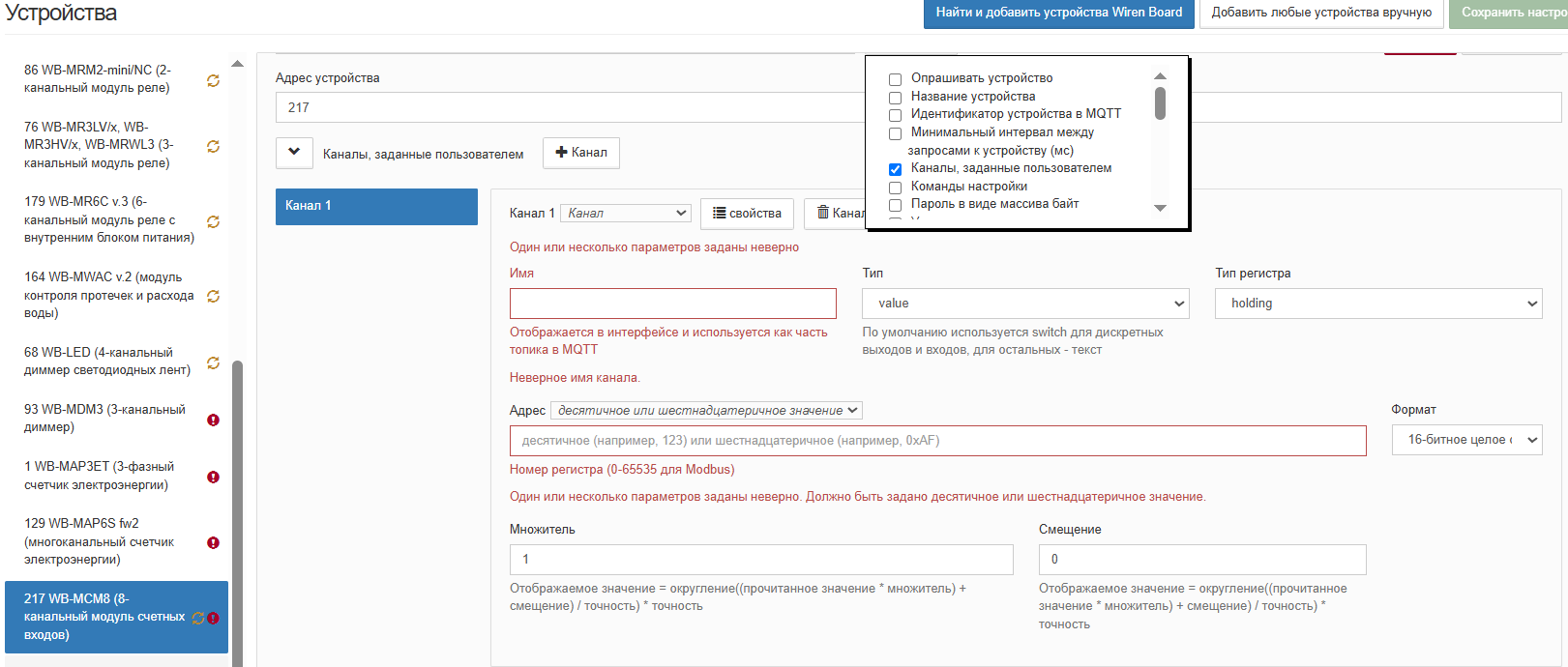The width and height of the screenshot is (1568, 667).
Task: Click sync icon beside 179 WB-MR6C v.3
Action: pyautogui.click(x=213, y=222)
